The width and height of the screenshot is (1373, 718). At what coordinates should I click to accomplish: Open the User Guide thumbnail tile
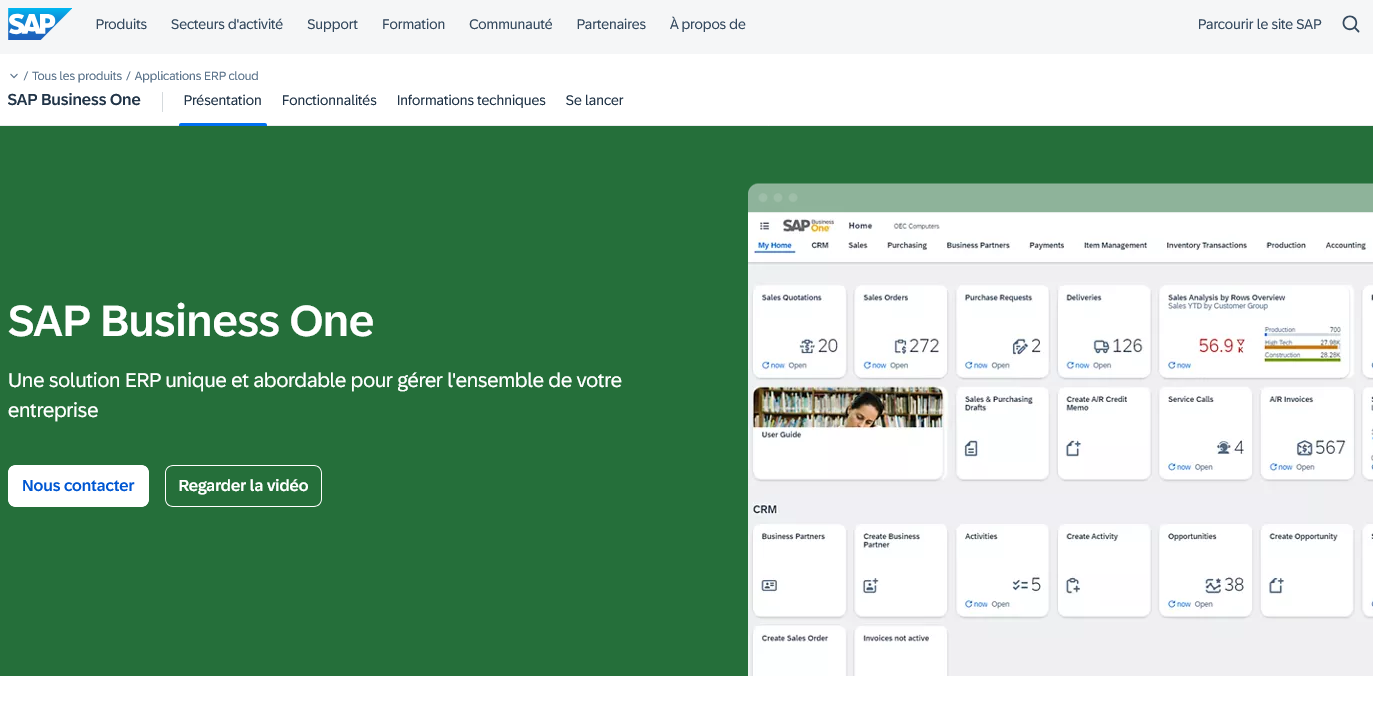coord(847,407)
